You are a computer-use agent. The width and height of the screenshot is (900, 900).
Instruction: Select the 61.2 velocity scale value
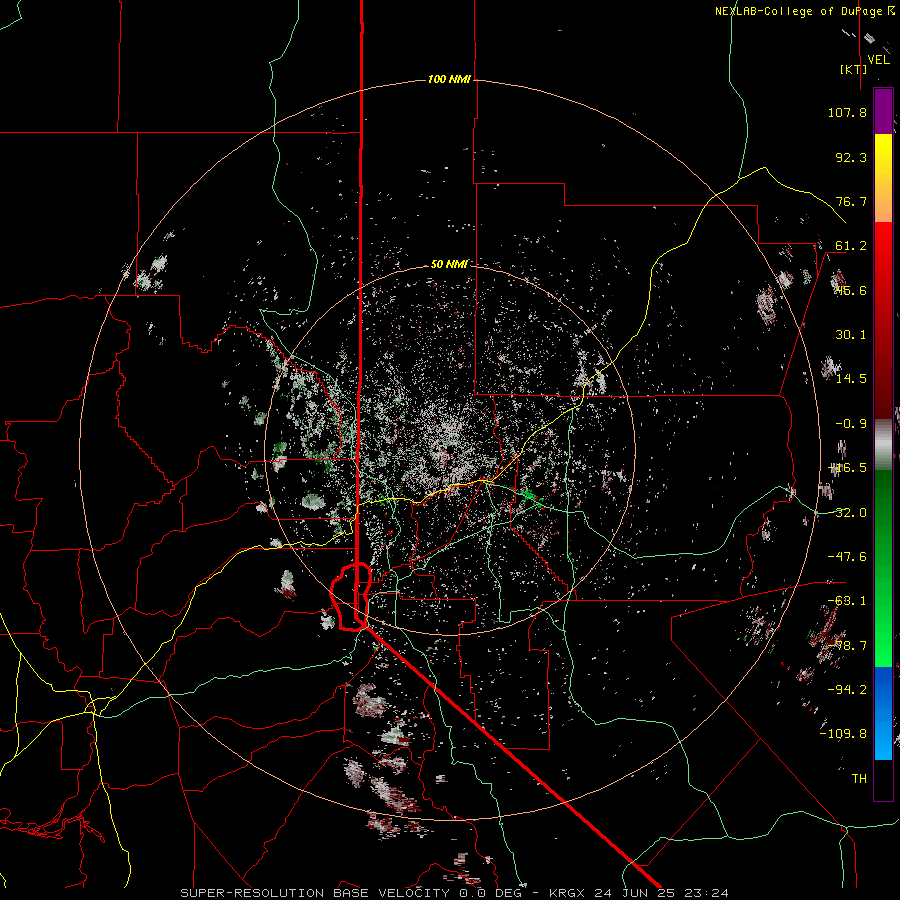(851, 246)
